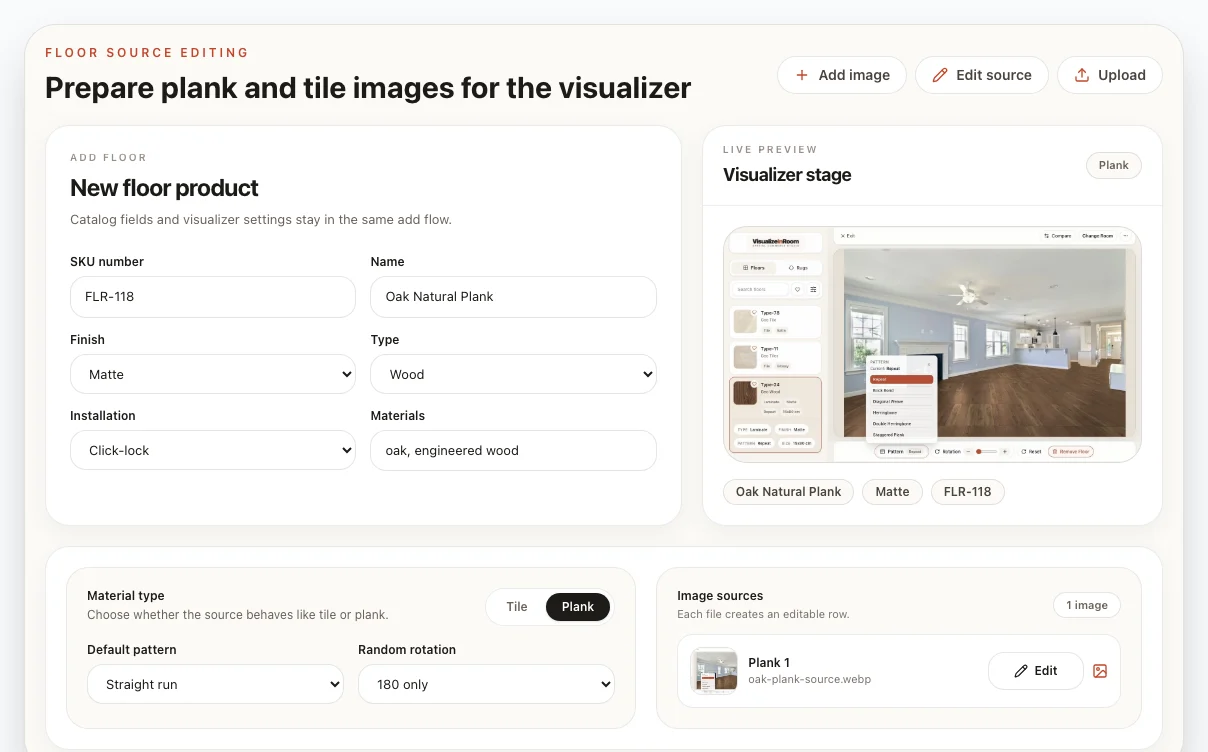Click the Plank 1 thumbnail
Viewport: 1208px width, 752px height.
714,671
